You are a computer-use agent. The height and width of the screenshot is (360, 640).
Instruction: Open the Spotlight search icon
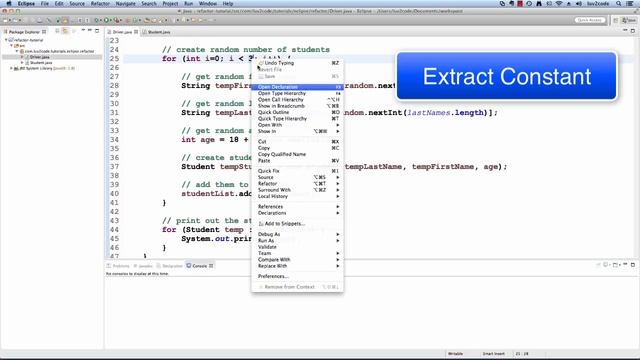point(619,4)
